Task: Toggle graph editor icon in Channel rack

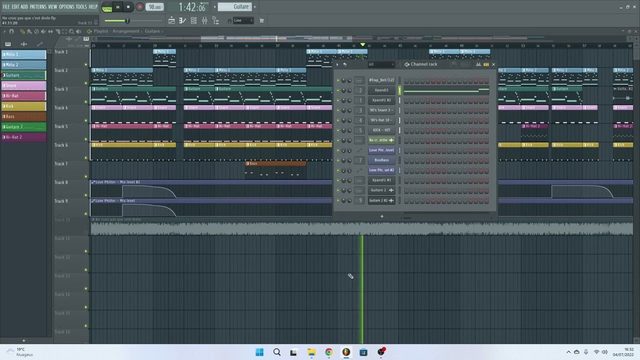Action: pyautogui.click(x=478, y=64)
